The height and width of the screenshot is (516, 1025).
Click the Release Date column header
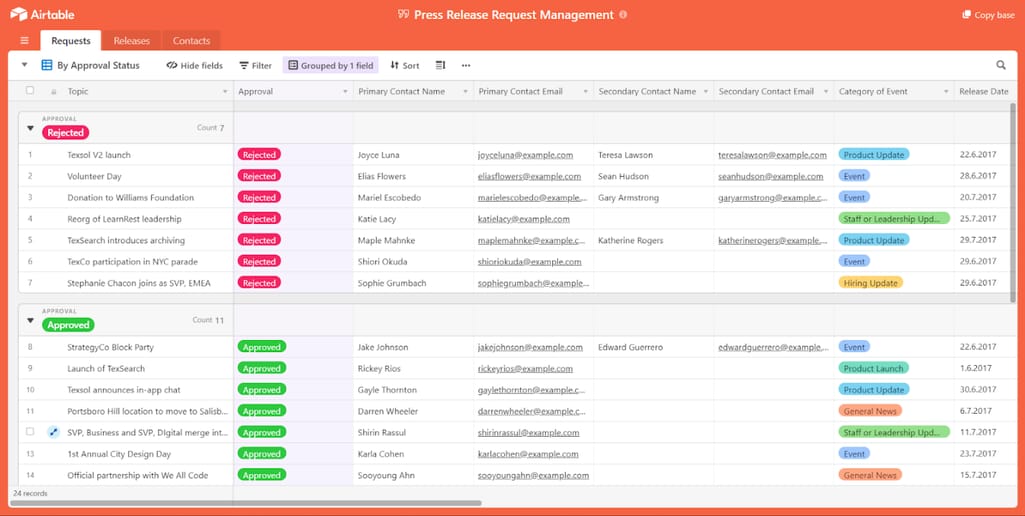[x=983, y=92]
